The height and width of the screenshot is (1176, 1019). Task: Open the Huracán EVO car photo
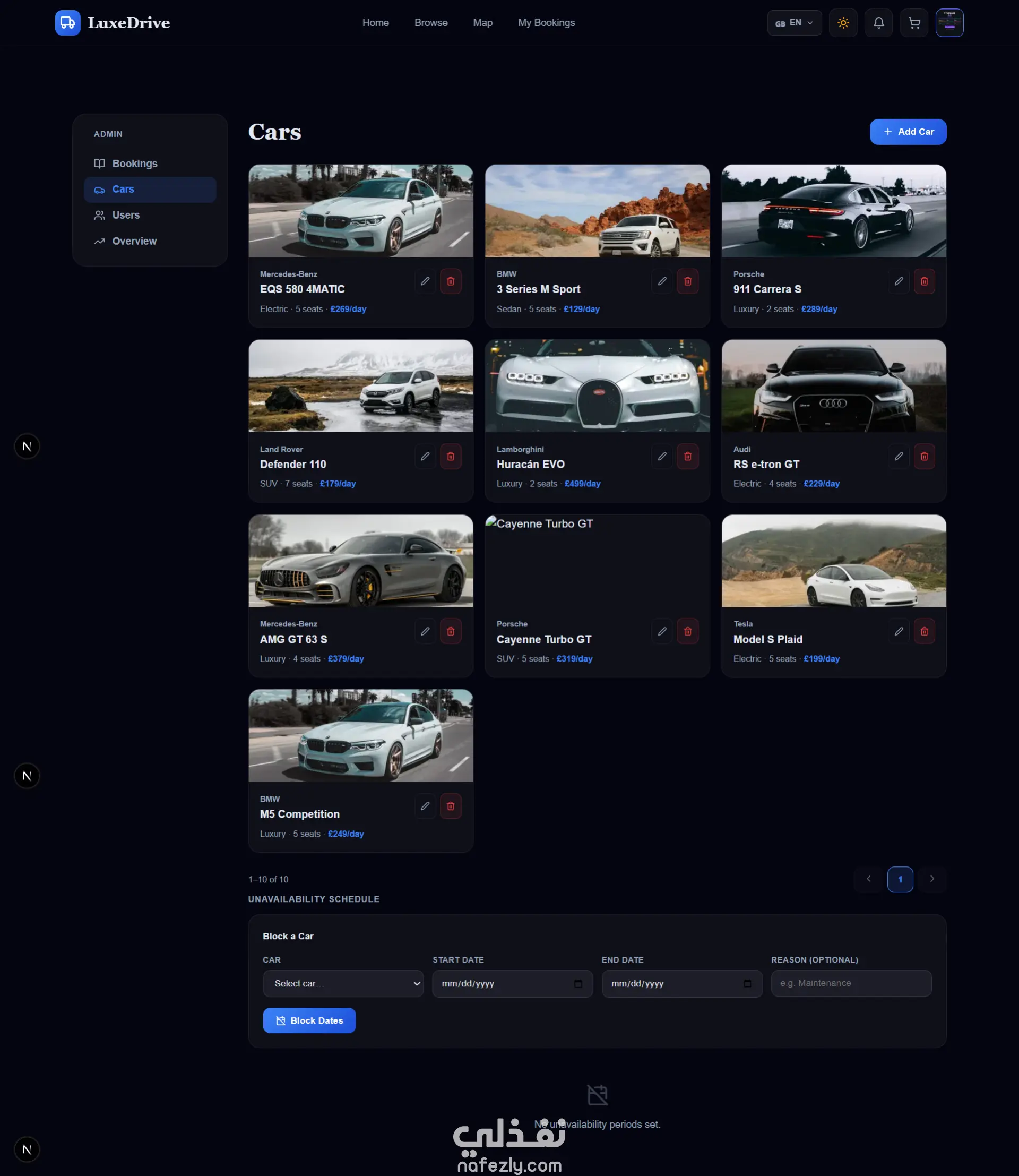coord(597,387)
